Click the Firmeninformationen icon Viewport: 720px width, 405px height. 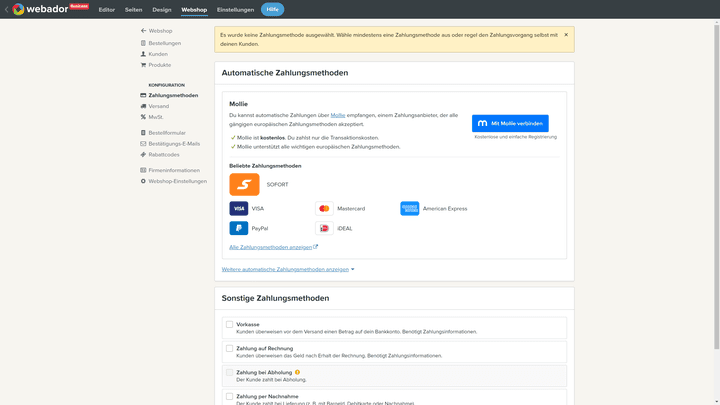click(x=143, y=170)
